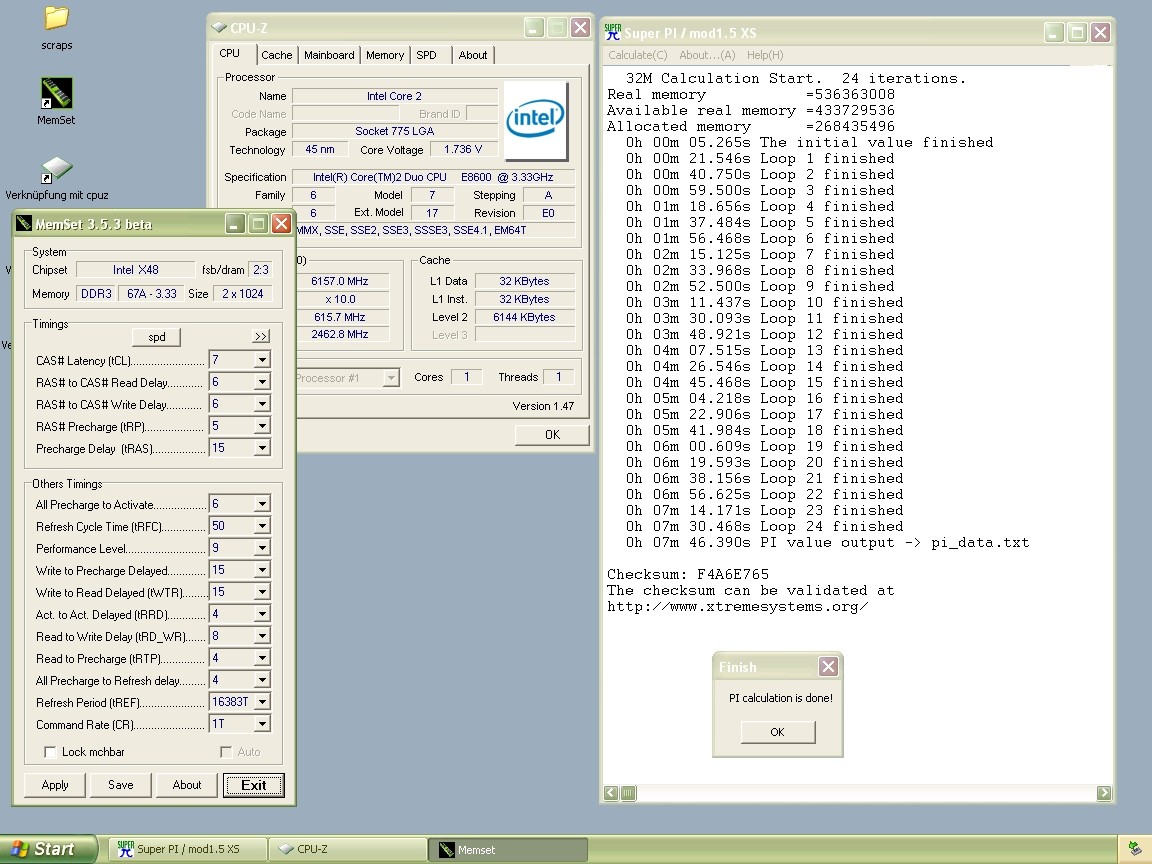
Task: Confirm OK in the Finish dialog
Action: [777, 732]
